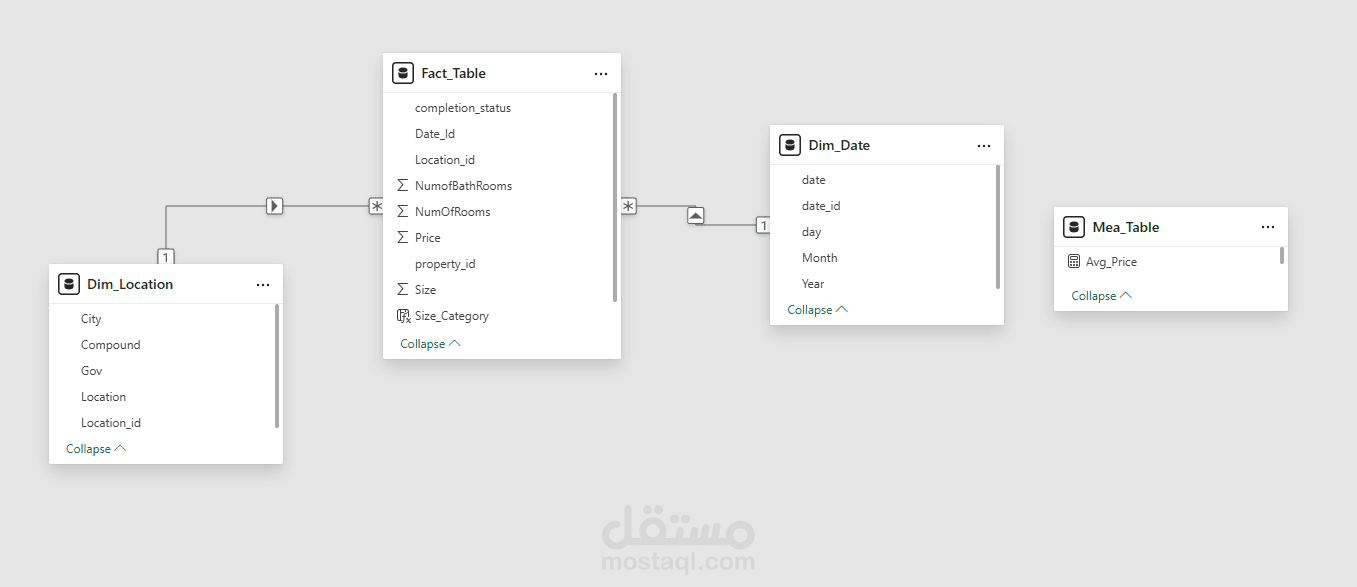Screen dimensions: 1357x587
Task: Click the Dim_Date table icon
Action: 790,145
